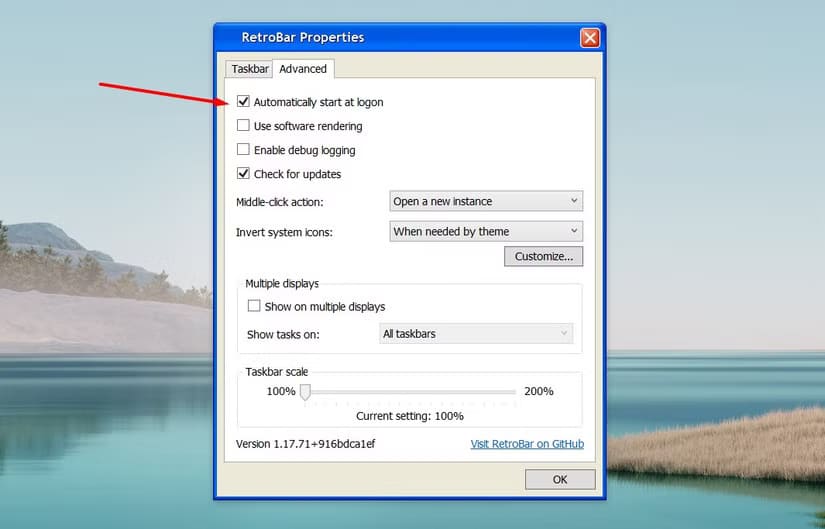Viewport: 825px width, 529px height.
Task: Open the Show tasks on dropdown
Action: pos(476,334)
